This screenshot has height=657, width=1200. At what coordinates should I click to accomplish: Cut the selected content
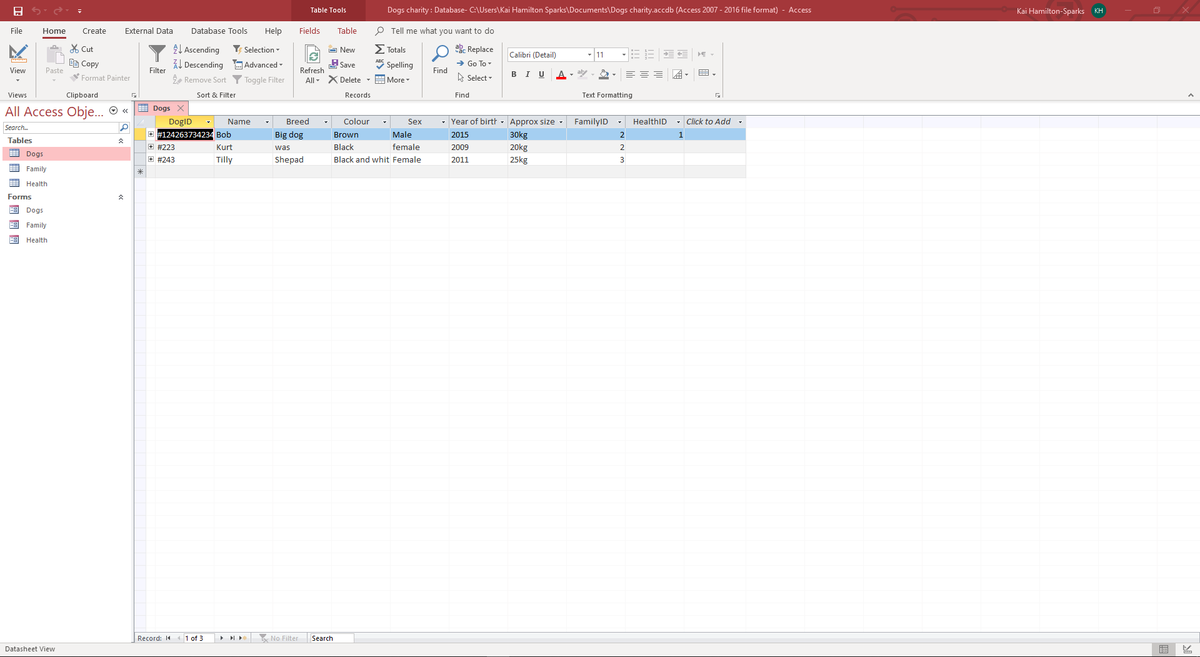point(81,49)
